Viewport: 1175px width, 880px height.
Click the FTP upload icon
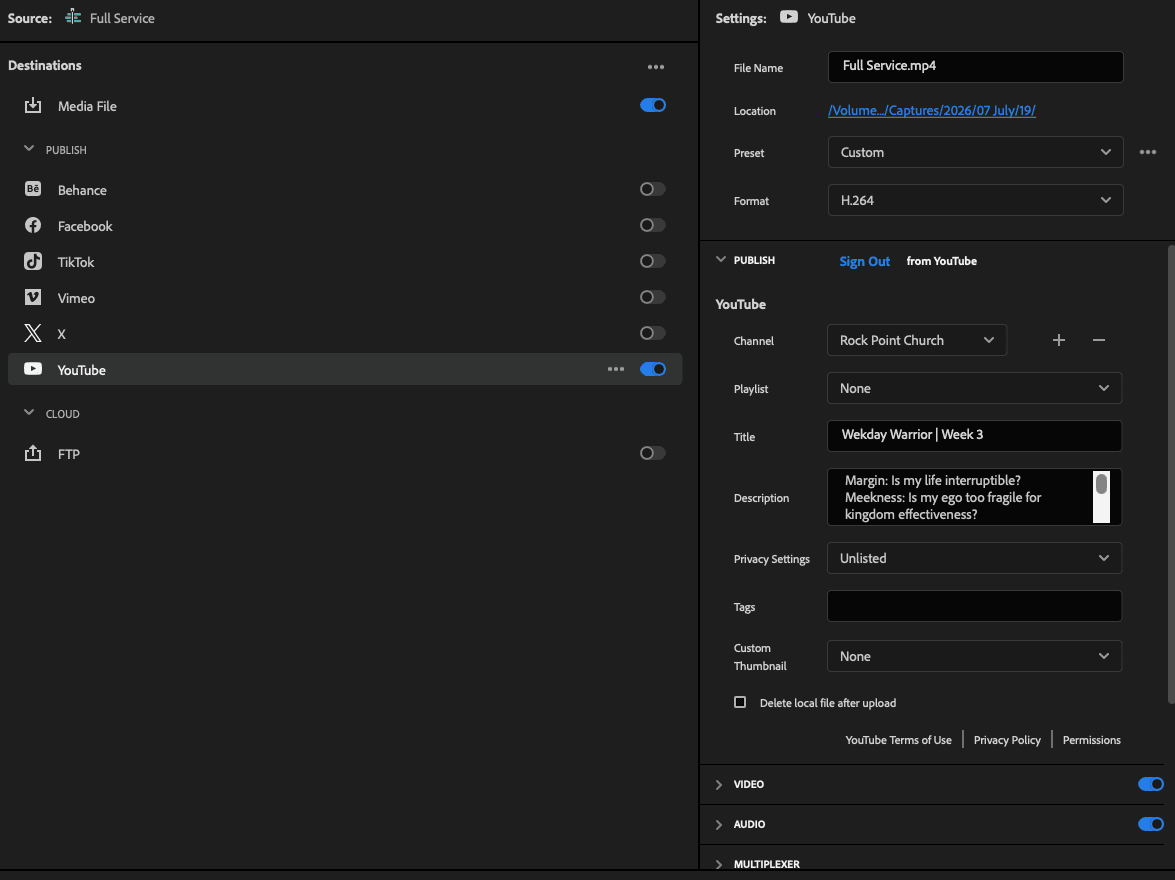pos(33,453)
